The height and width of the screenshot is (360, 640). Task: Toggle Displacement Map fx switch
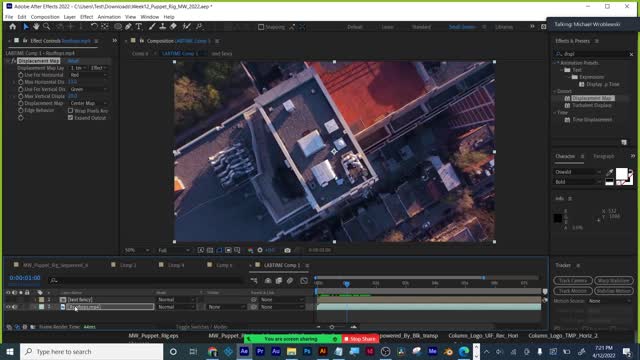tap(13, 61)
